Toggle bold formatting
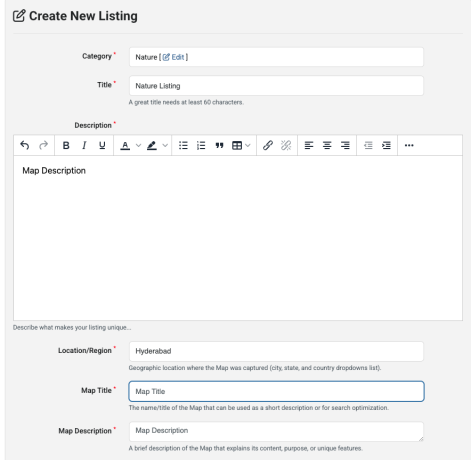The width and height of the screenshot is (471, 460). pyautogui.click(x=66, y=145)
